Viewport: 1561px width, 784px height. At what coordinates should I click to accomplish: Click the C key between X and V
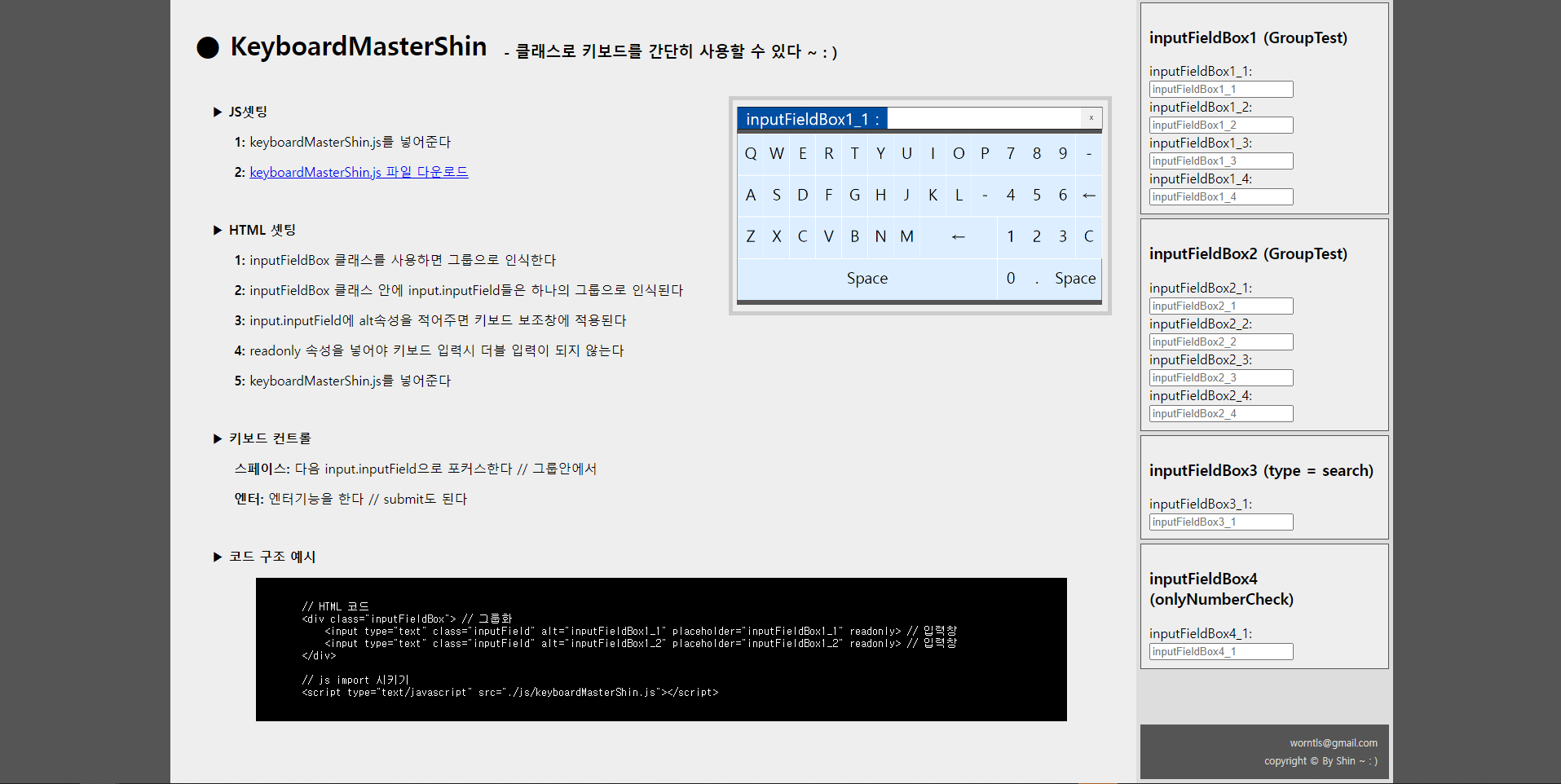coord(803,236)
